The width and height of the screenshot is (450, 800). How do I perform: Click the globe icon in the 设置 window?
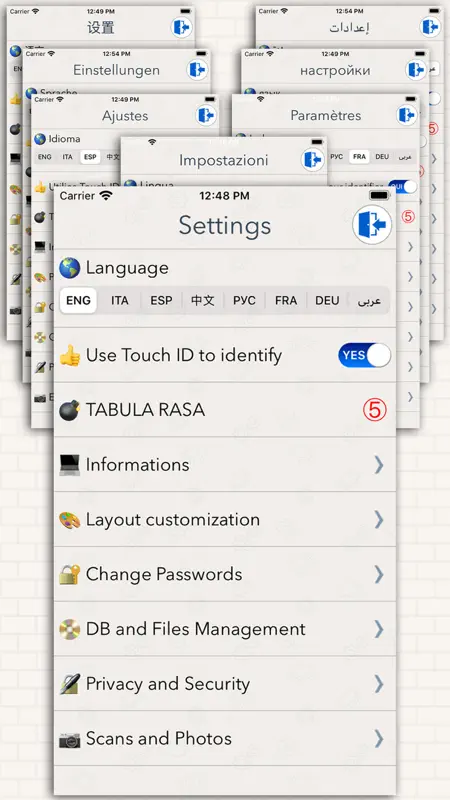point(15,51)
